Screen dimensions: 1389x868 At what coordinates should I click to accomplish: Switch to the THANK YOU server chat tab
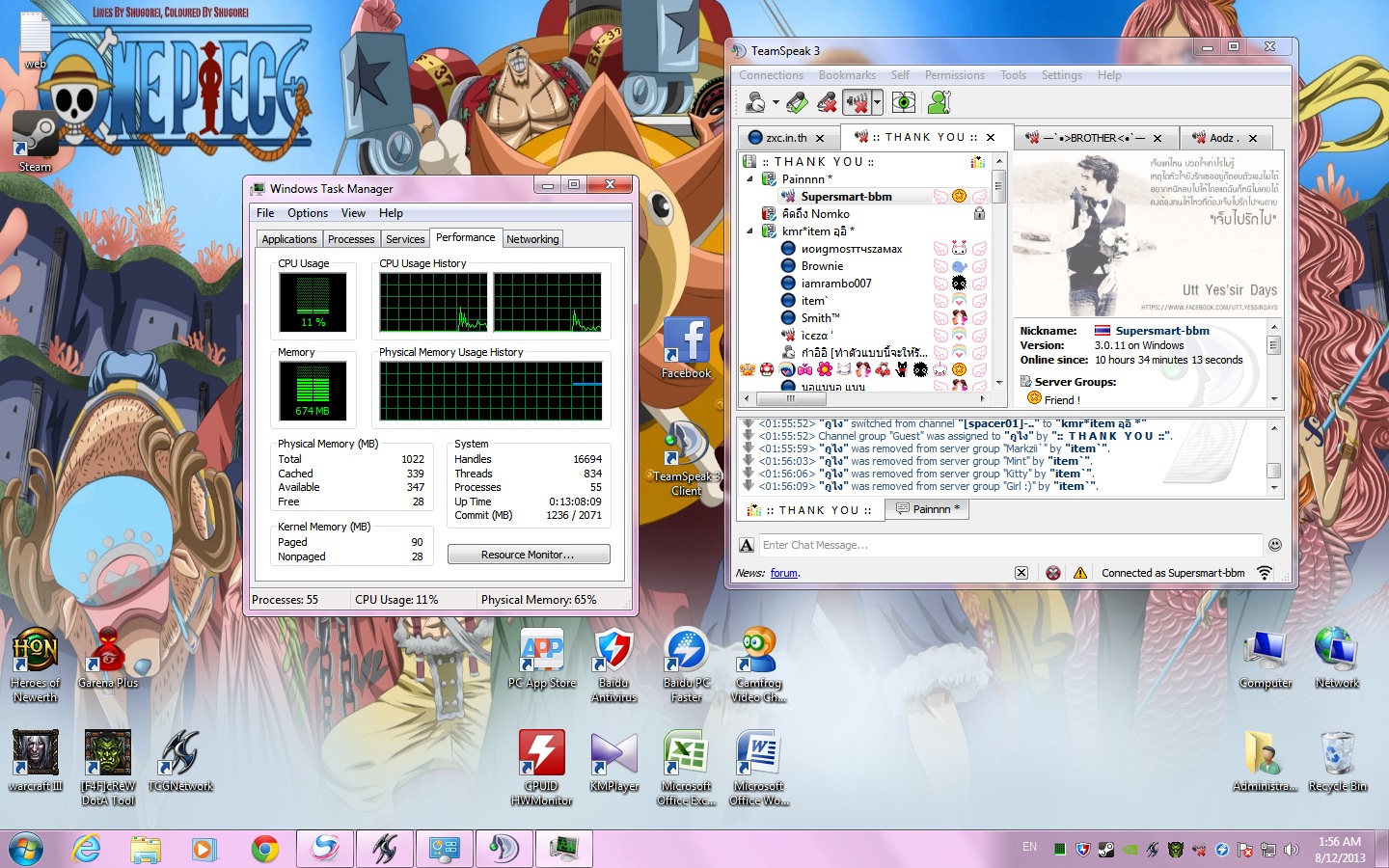point(811,510)
